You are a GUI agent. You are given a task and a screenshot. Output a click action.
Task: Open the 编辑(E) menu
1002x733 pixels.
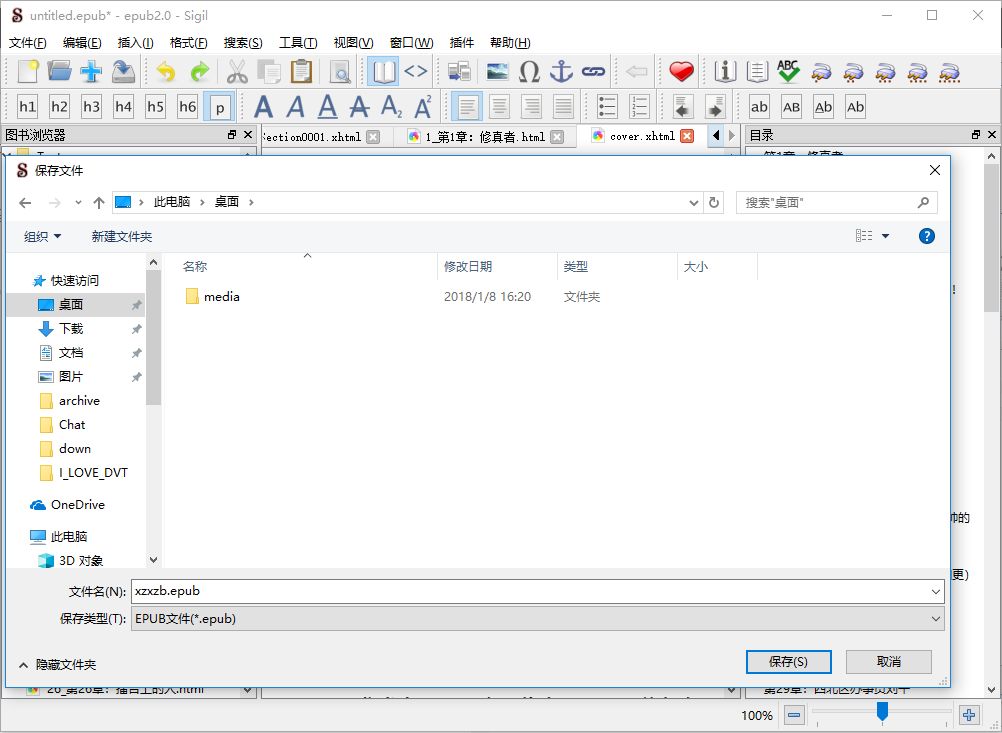point(82,43)
